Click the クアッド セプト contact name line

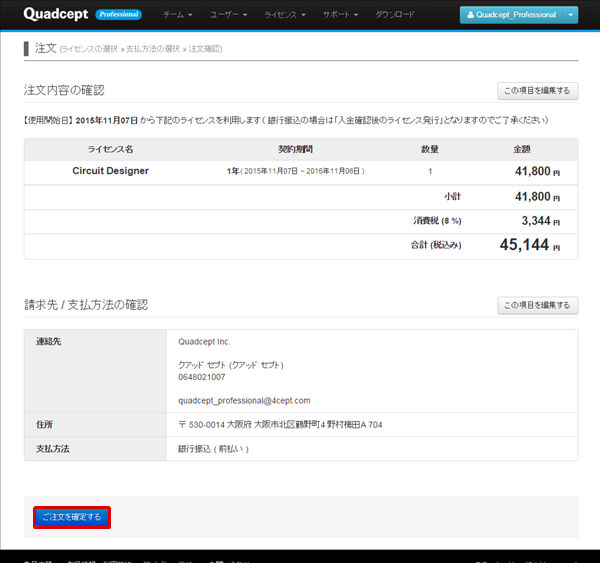click(x=231, y=365)
